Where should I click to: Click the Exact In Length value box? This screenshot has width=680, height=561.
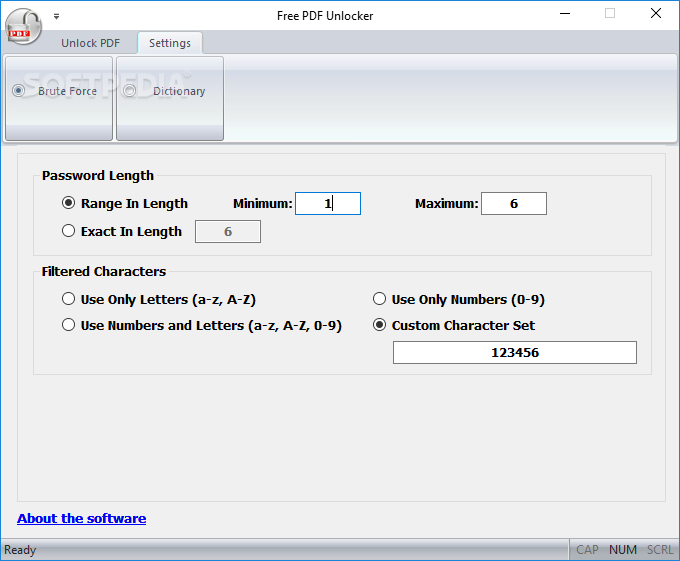pyautogui.click(x=228, y=232)
